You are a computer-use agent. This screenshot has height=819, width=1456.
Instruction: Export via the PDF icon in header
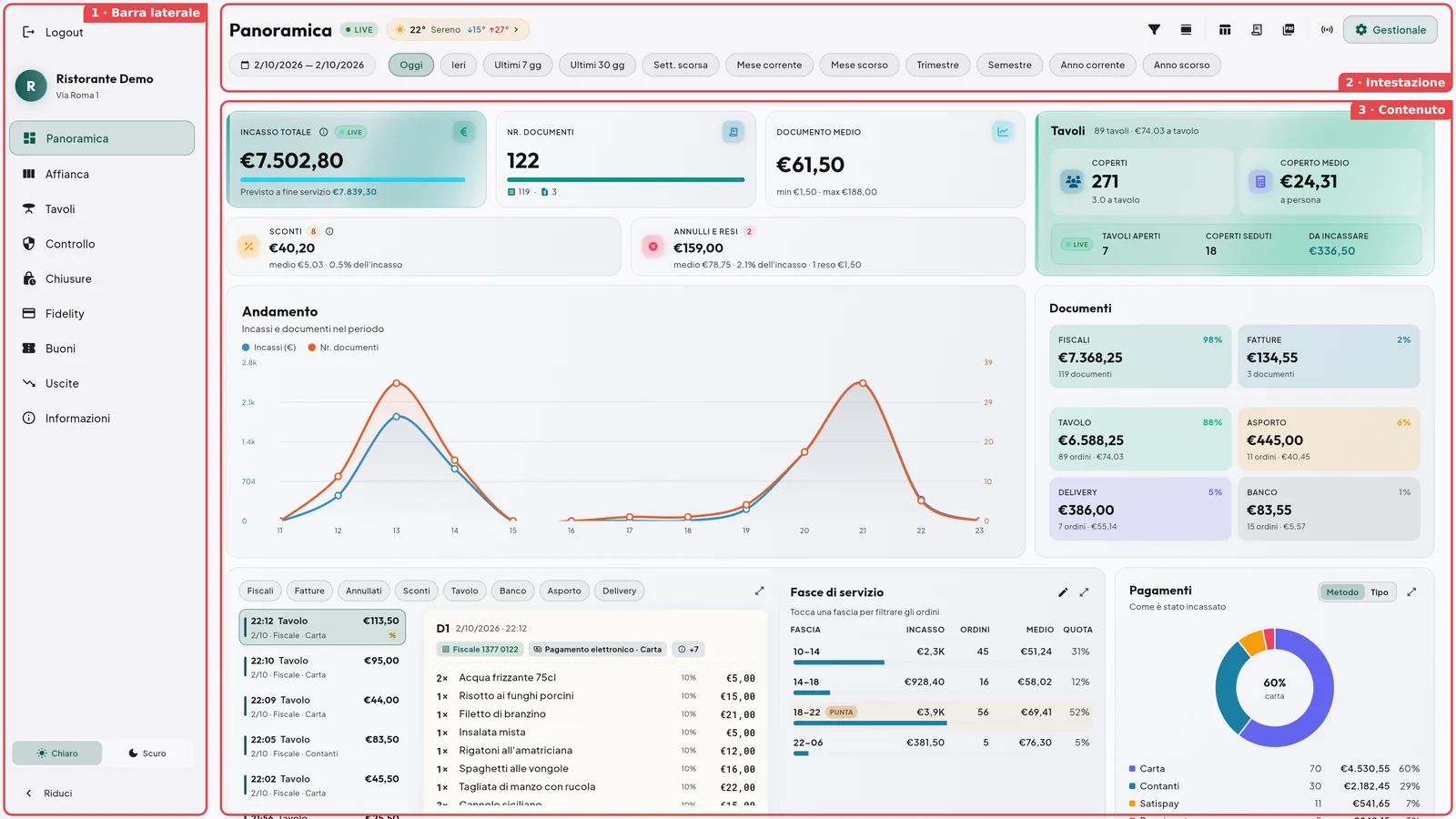(x=1289, y=30)
